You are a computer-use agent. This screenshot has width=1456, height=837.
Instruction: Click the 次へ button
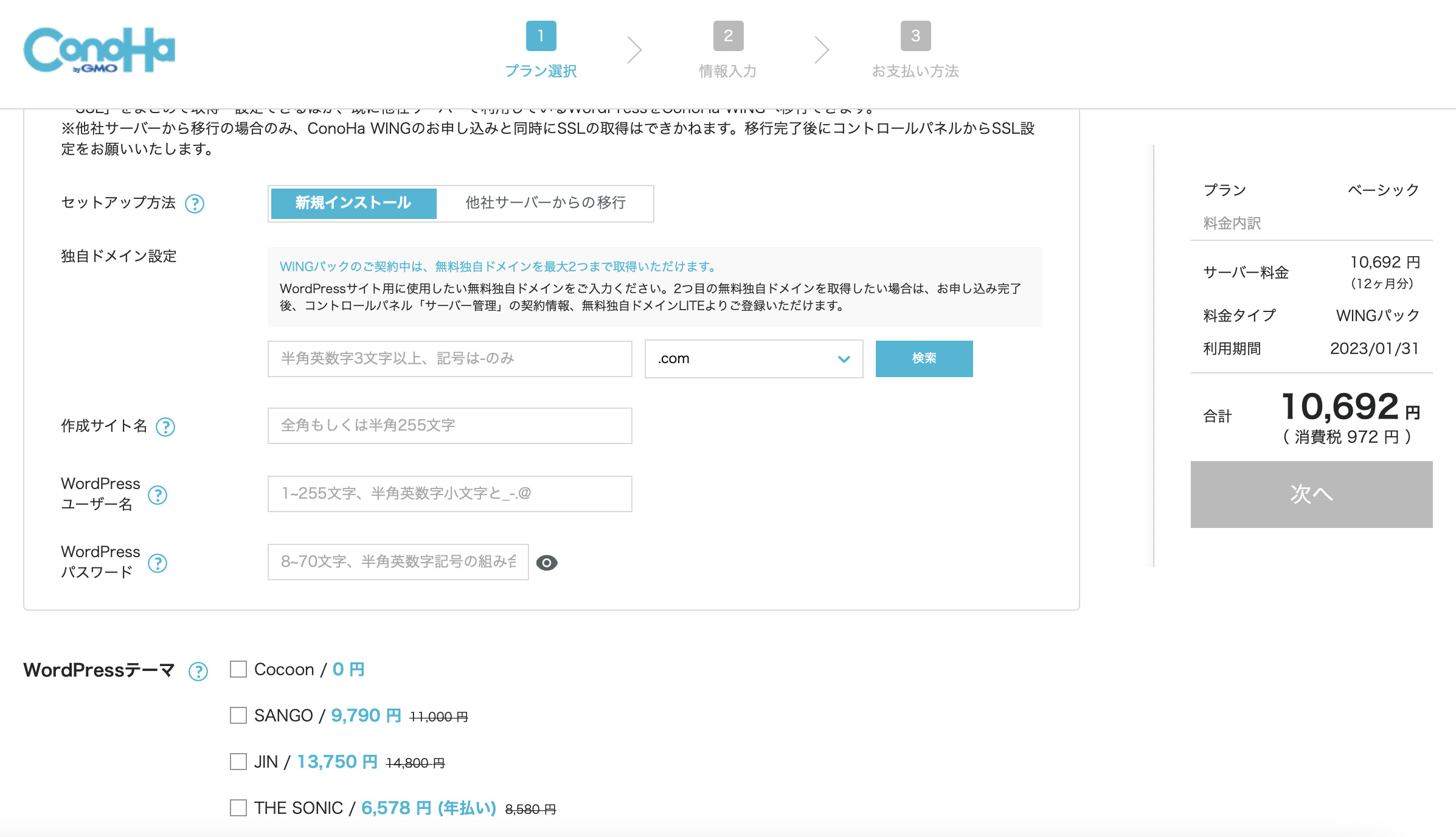click(x=1311, y=495)
